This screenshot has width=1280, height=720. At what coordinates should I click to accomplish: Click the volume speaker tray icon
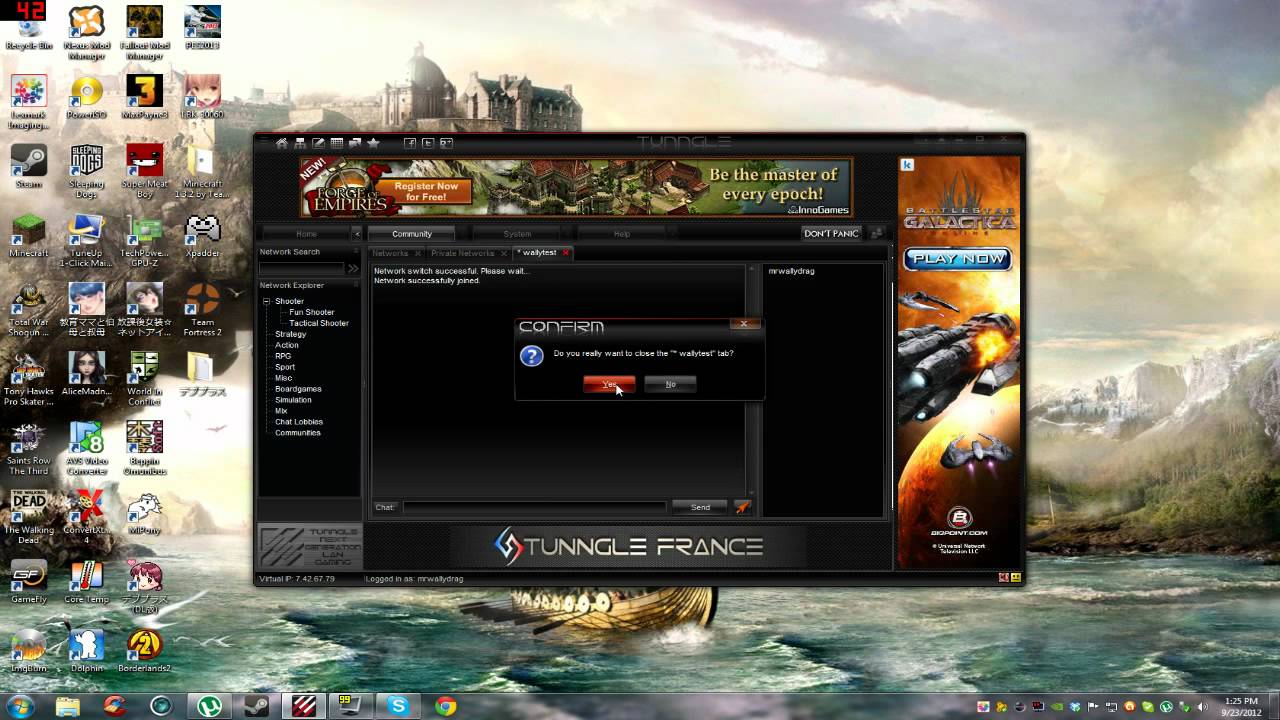1204,706
